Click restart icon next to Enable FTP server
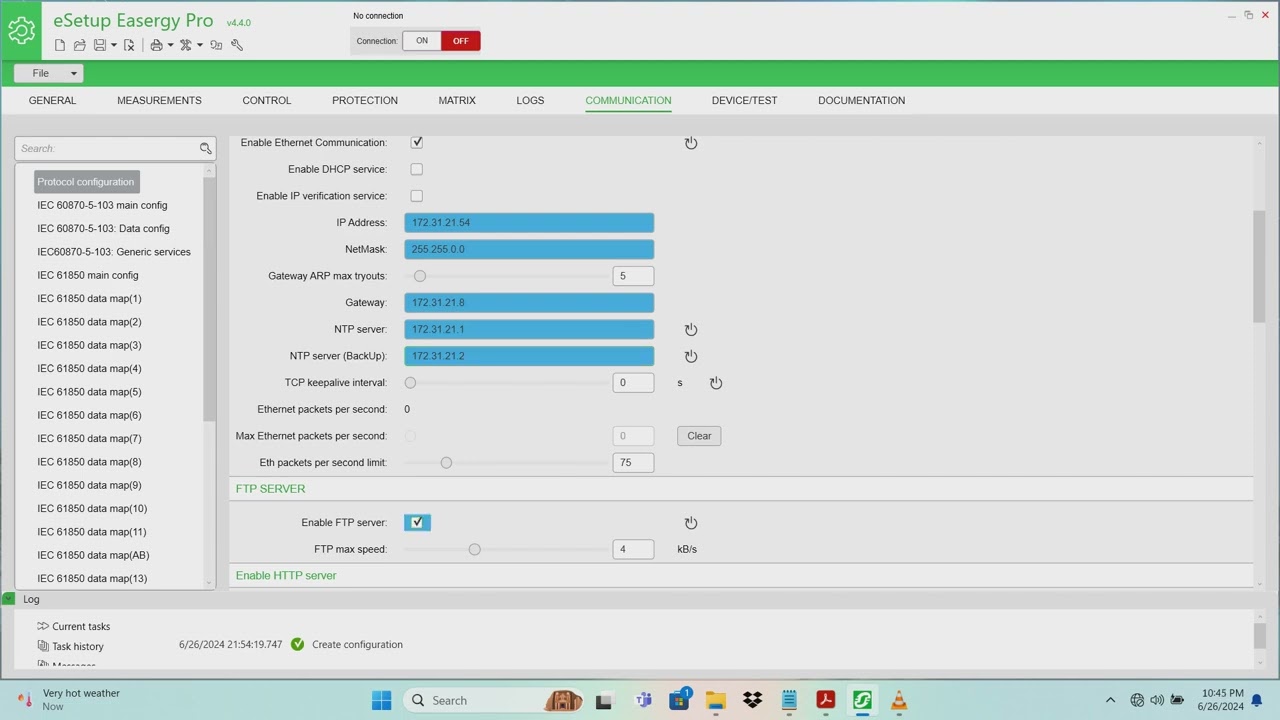The image size is (1280, 720). tap(691, 523)
